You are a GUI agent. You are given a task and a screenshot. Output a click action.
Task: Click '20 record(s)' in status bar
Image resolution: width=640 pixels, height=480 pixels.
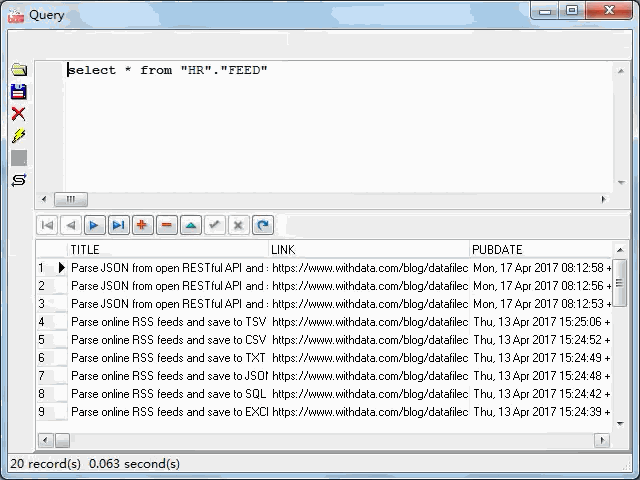[45, 464]
